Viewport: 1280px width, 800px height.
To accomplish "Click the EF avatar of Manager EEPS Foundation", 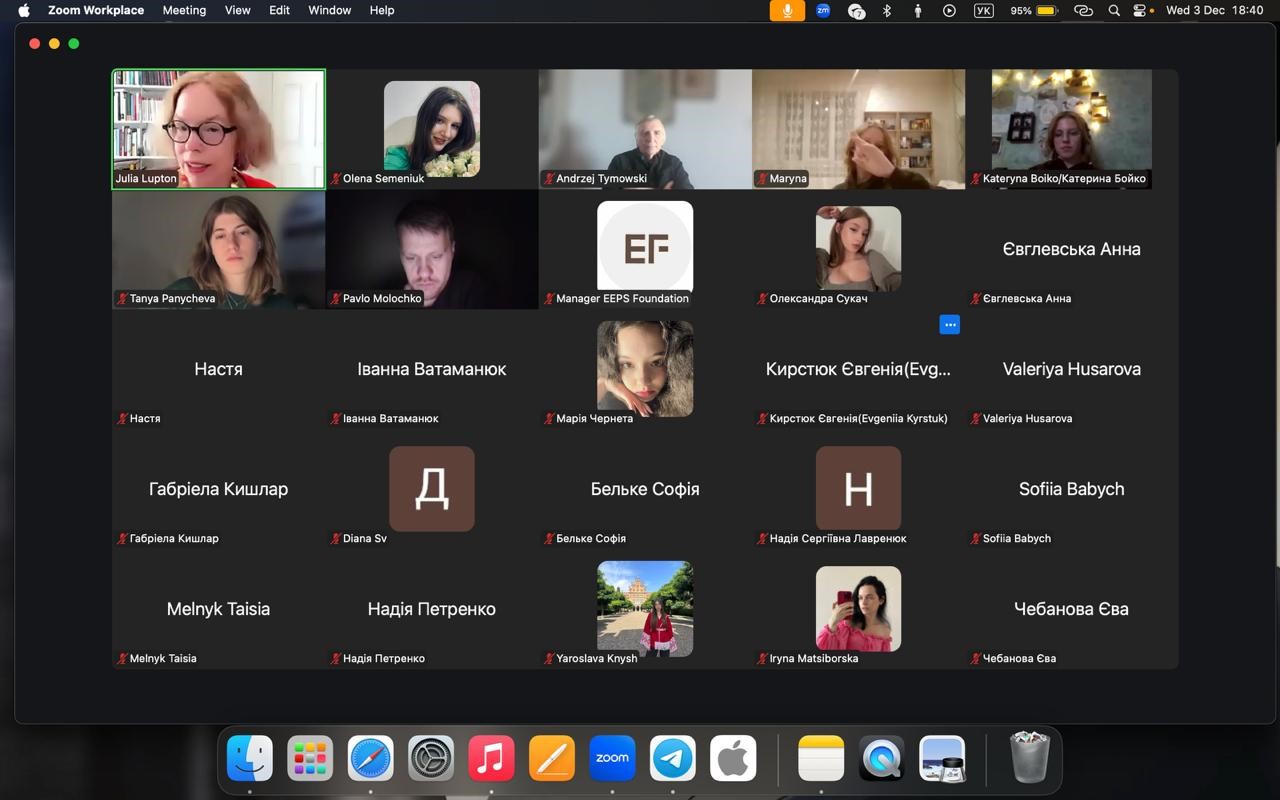I will click(645, 247).
